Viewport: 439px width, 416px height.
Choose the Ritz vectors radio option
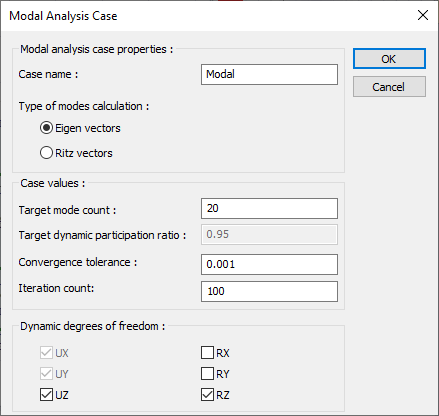(46, 153)
